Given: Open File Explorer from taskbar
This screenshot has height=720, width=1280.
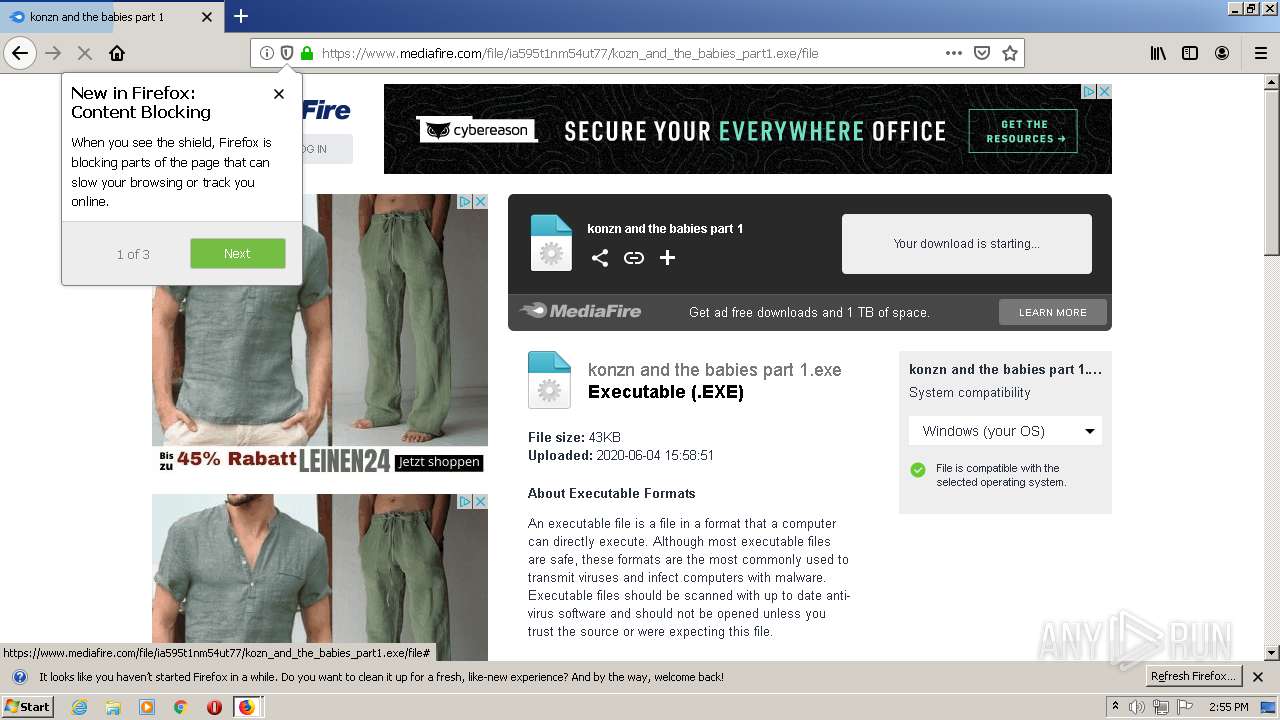Looking at the screenshot, I should pos(113,707).
